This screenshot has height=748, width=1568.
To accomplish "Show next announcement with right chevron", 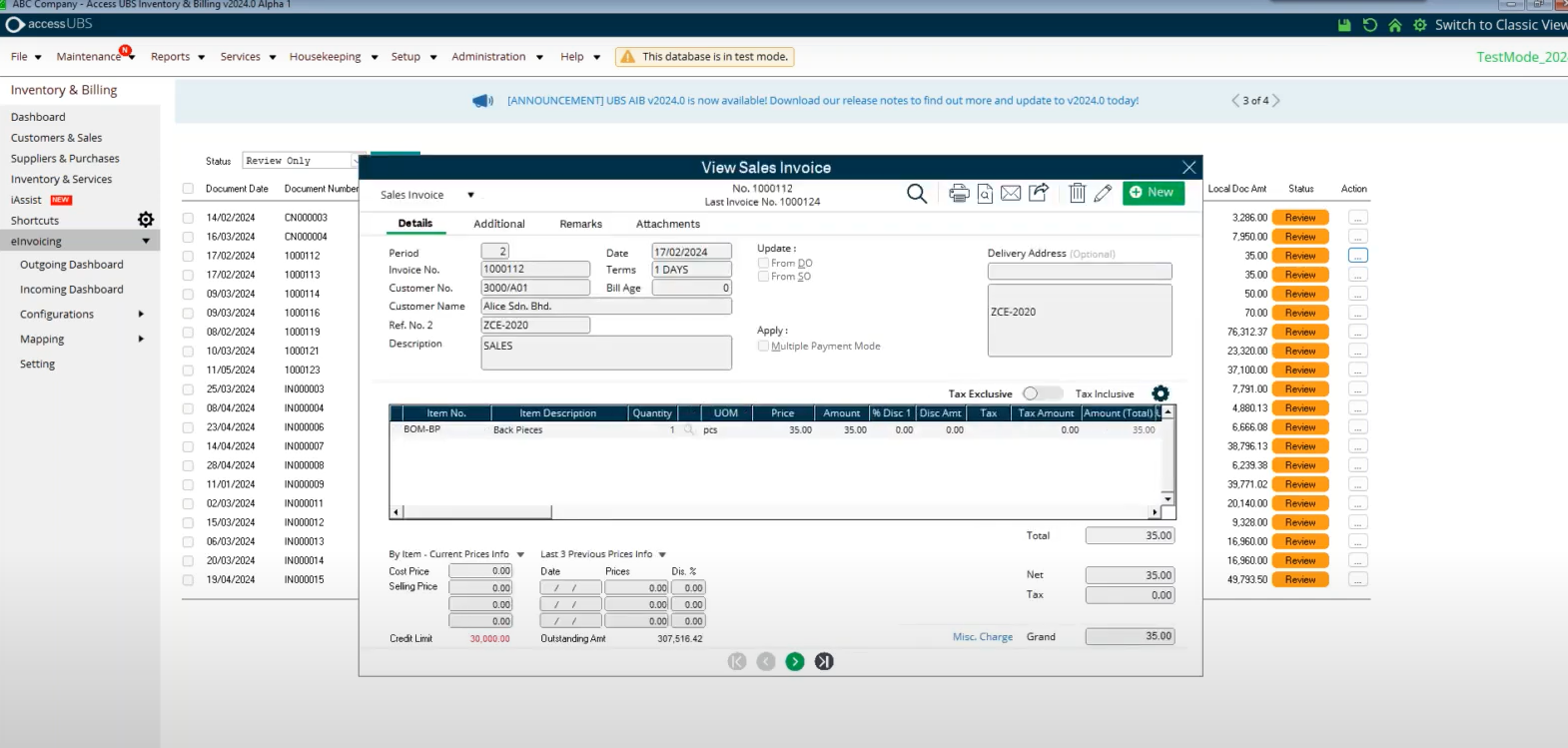I will (x=1276, y=101).
